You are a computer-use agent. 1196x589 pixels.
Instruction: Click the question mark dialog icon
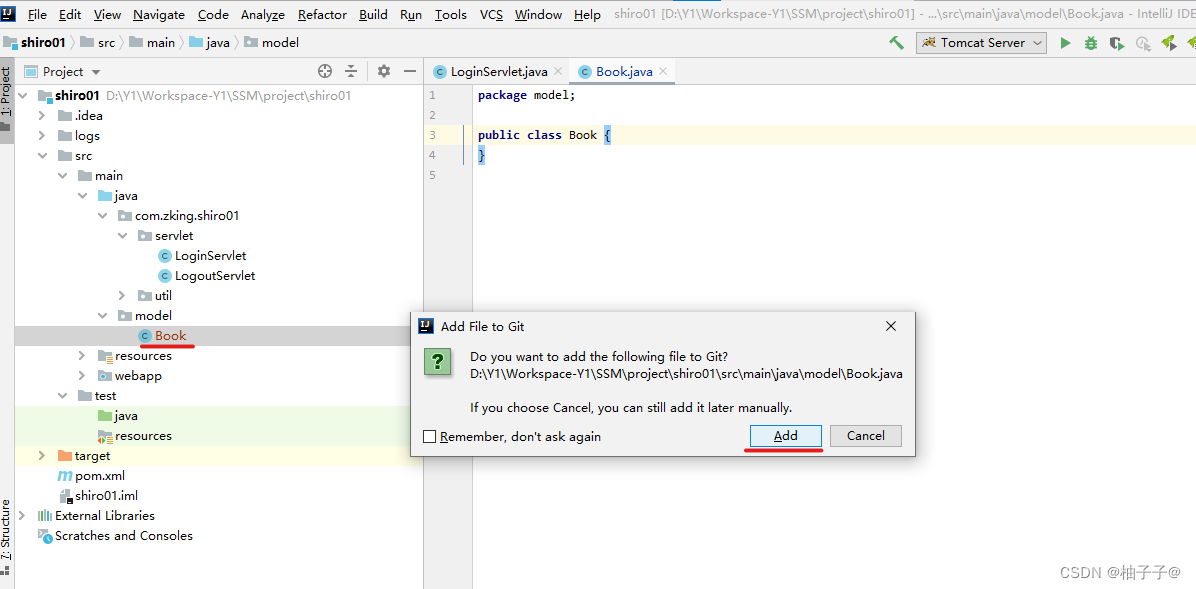[x=437, y=362]
